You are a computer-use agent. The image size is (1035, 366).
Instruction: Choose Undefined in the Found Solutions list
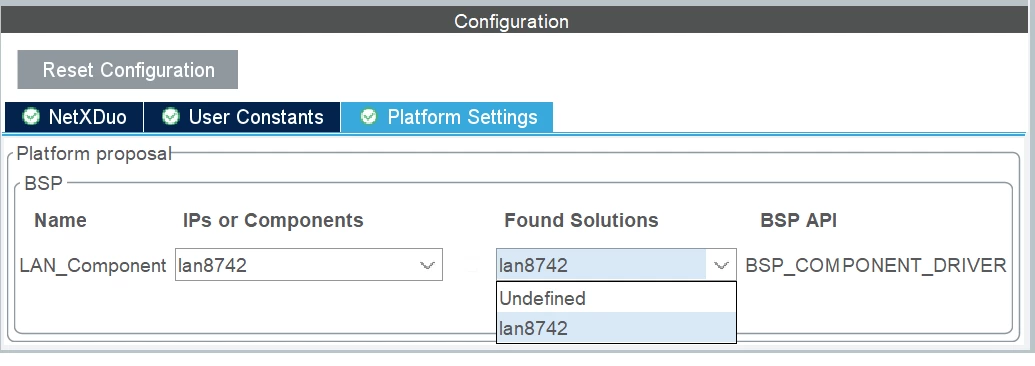tap(616, 298)
